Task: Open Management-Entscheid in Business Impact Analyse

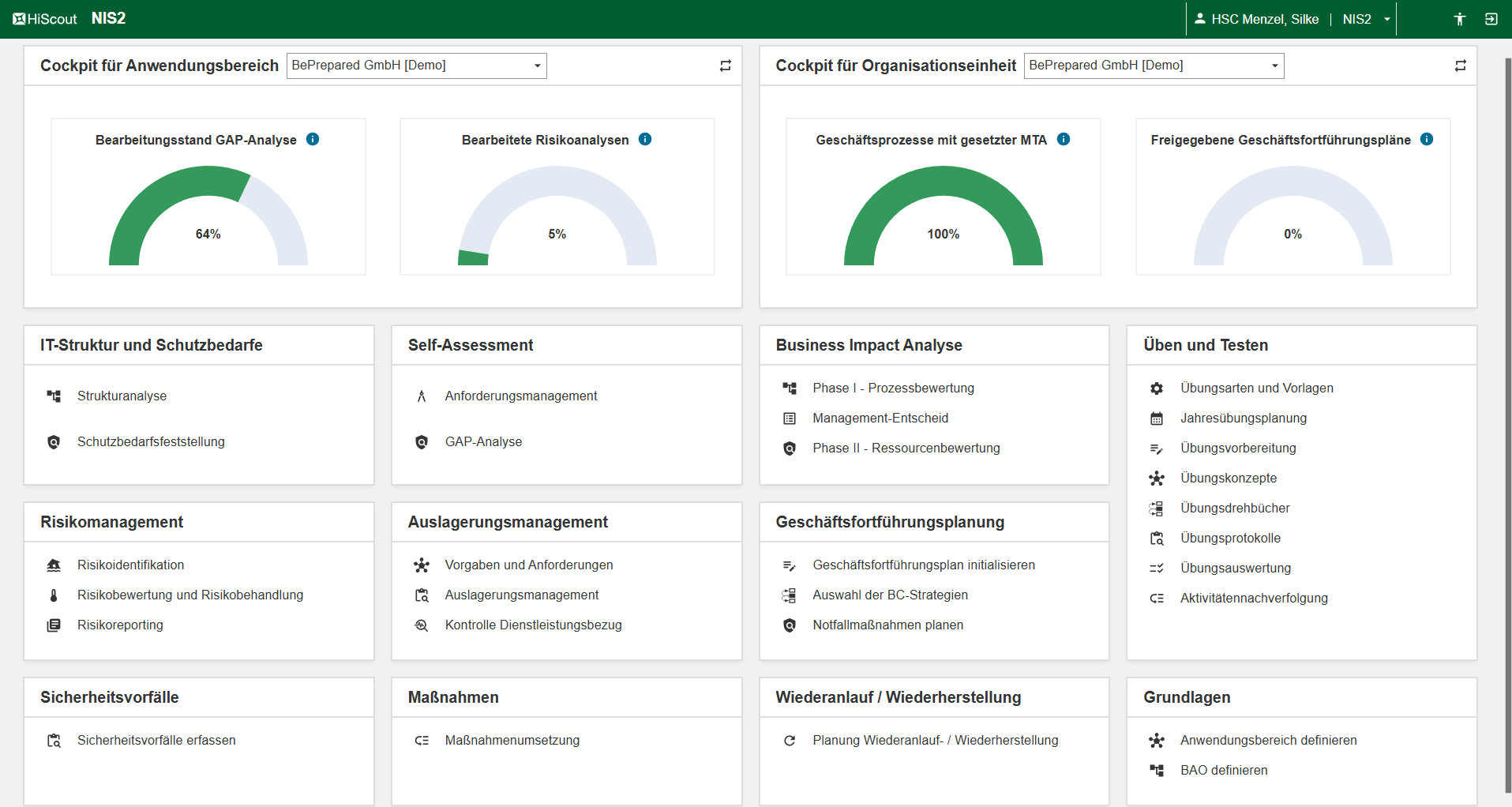Action: click(880, 418)
